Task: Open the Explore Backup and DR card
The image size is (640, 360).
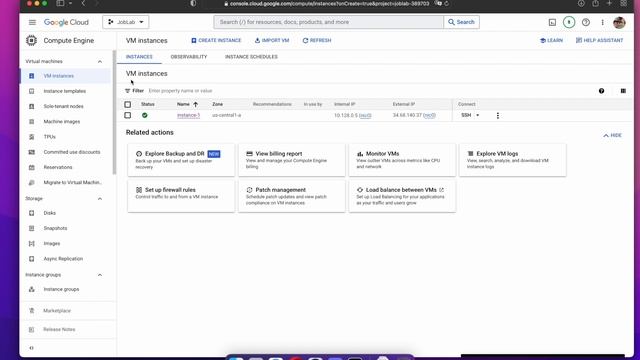Action: (181, 160)
